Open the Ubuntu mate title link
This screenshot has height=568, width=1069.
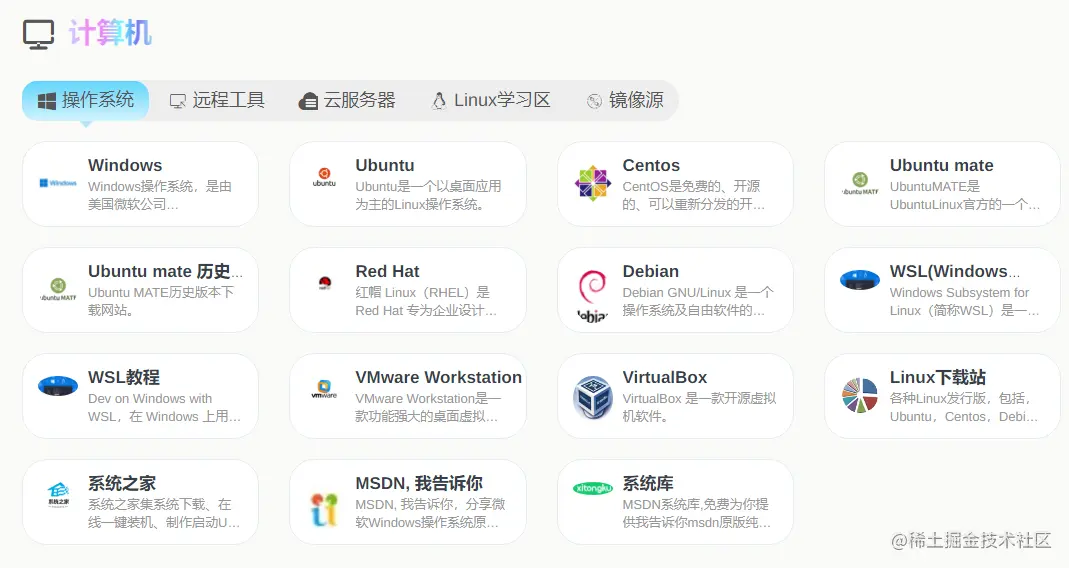(x=942, y=165)
